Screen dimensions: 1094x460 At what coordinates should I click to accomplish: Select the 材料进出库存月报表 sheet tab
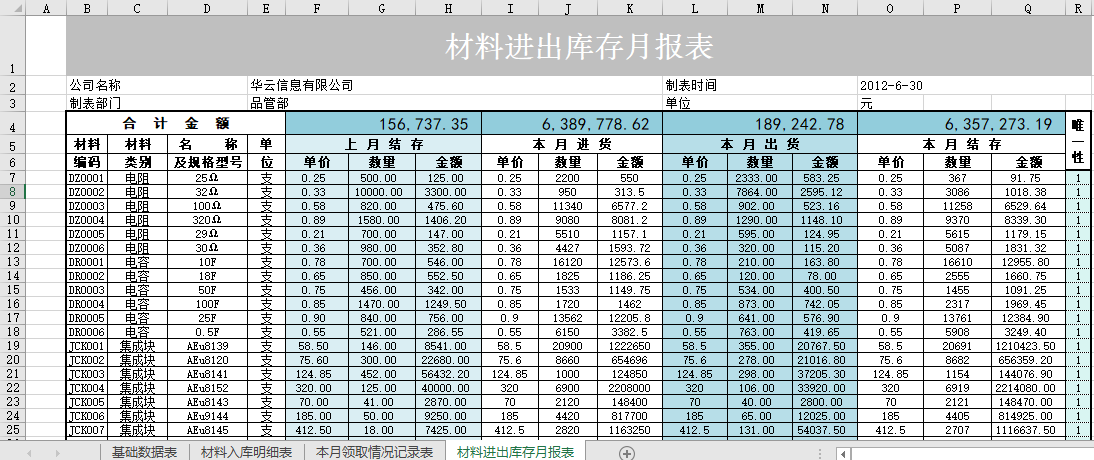pyautogui.click(x=515, y=453)
